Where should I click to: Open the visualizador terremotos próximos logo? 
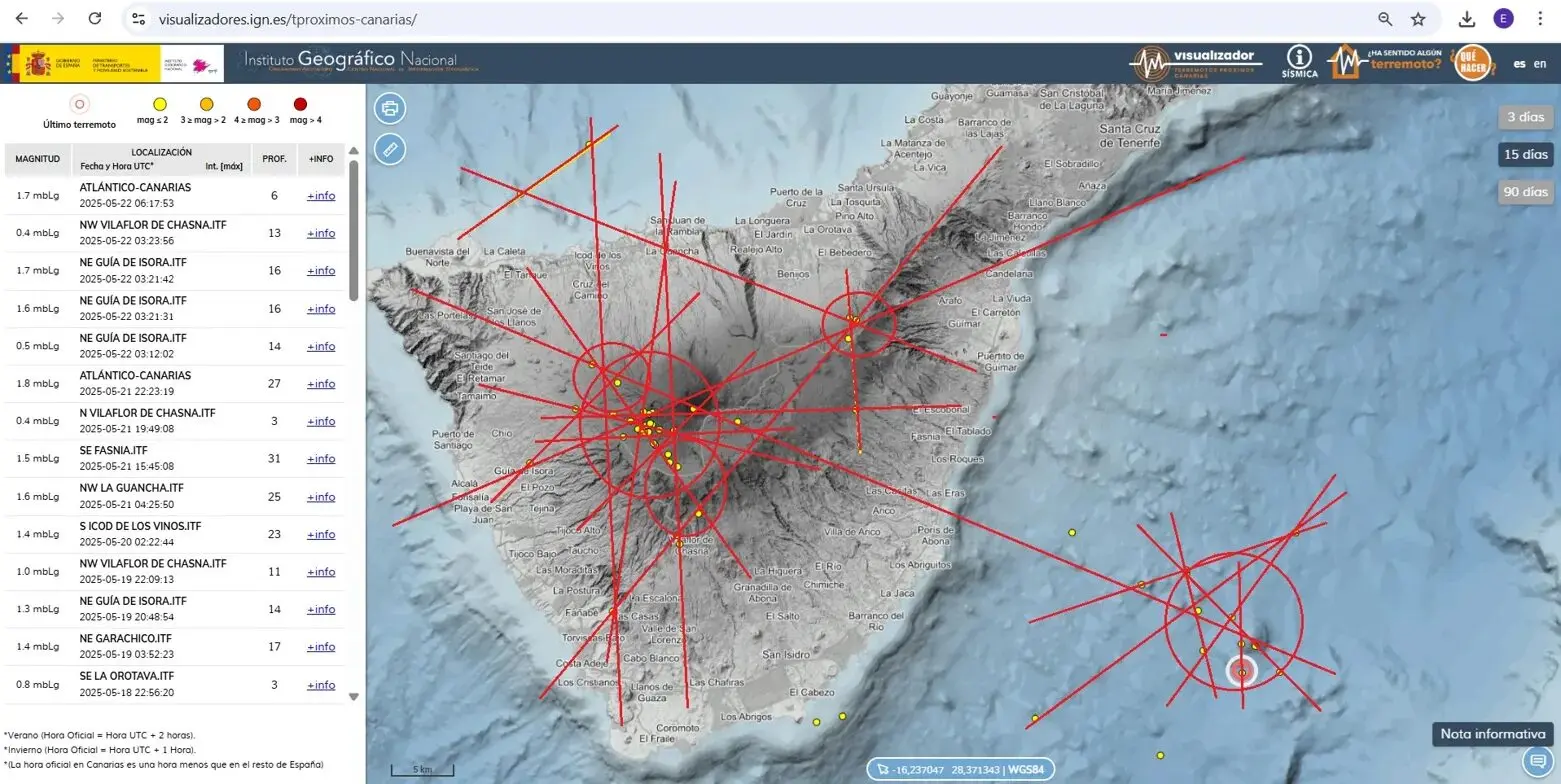[1196, 63]
